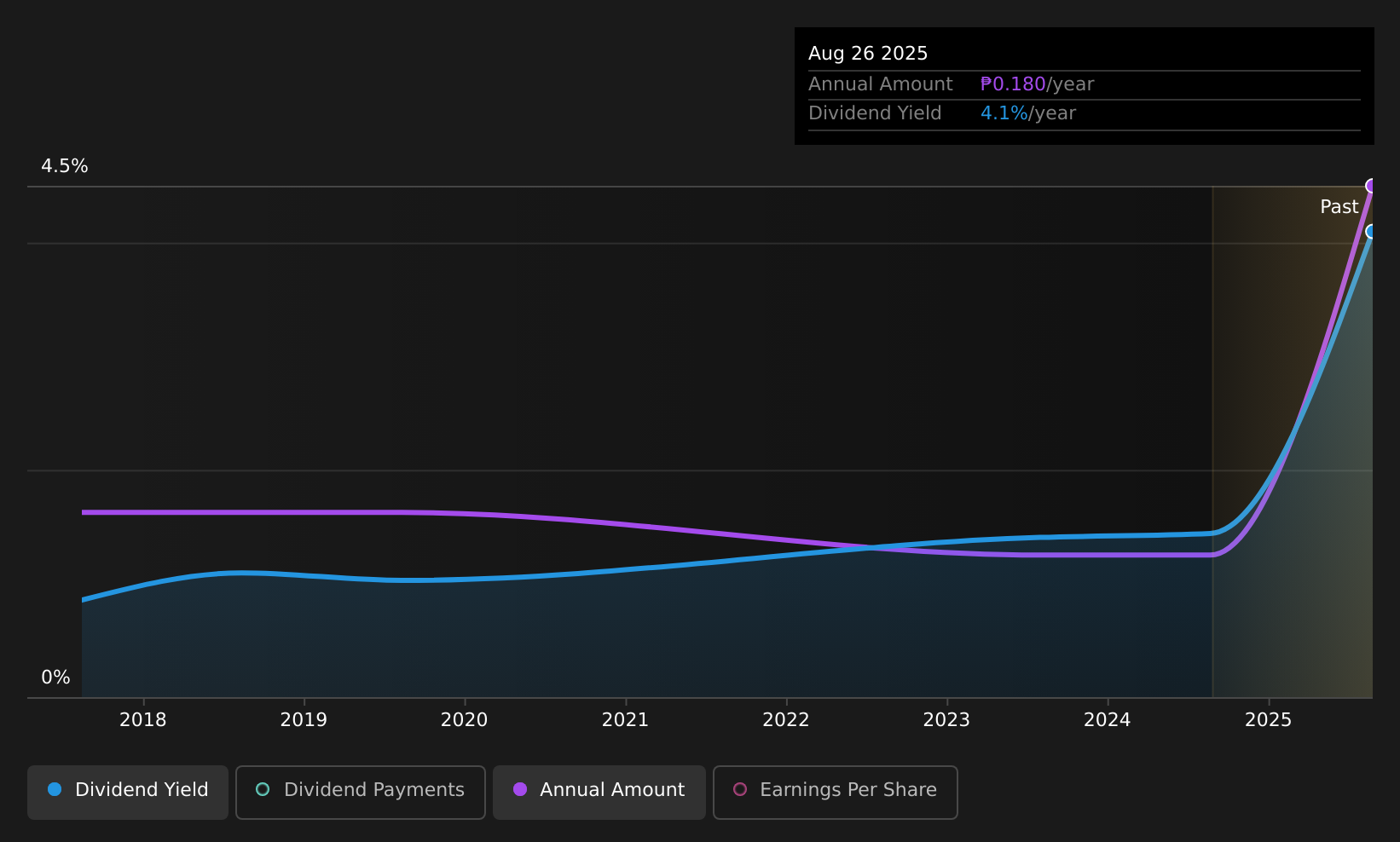Click the 2019 x-axis label
The height and width of the screenshot is (842, 1400).
pyautogui.click(x=304, y=720)
